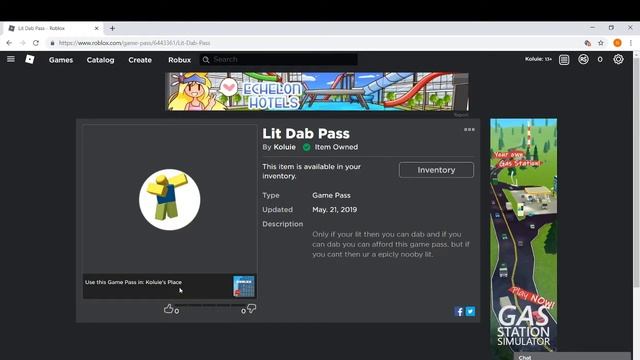Click the 'Game Pass' type value
The height and width of the screenshot is (360, 640).
(331, 195)
